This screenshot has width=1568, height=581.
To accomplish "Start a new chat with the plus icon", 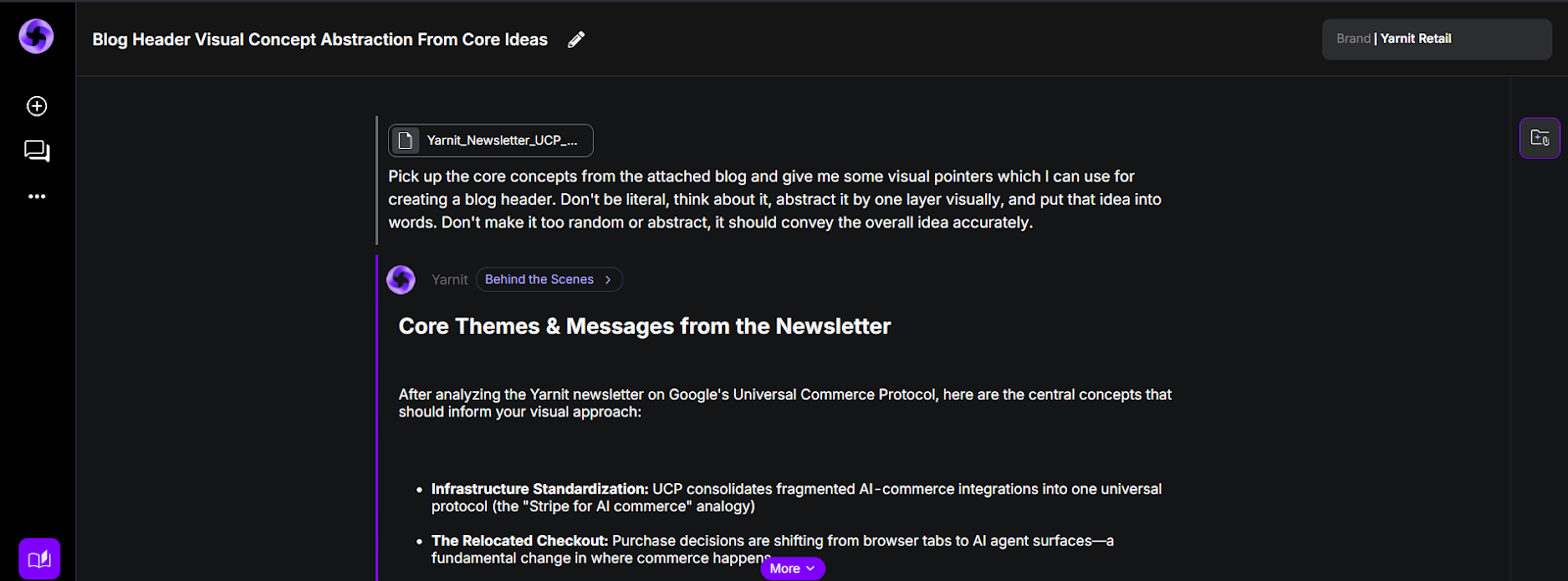I will coord(37,106).
